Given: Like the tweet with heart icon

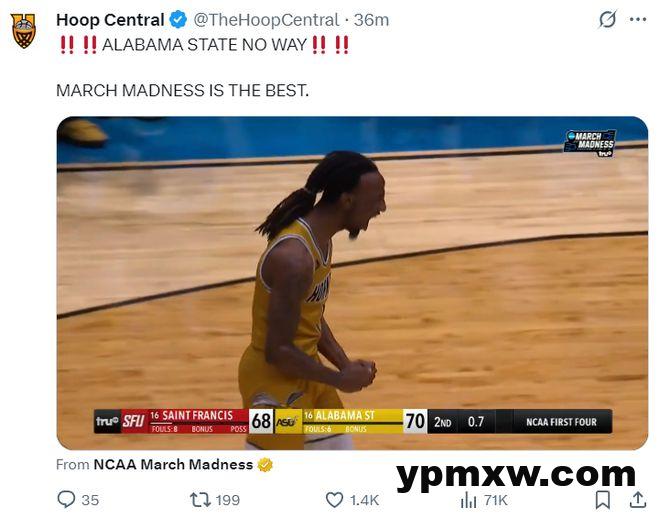Looking at the screenshot, I should click(335, 499).
